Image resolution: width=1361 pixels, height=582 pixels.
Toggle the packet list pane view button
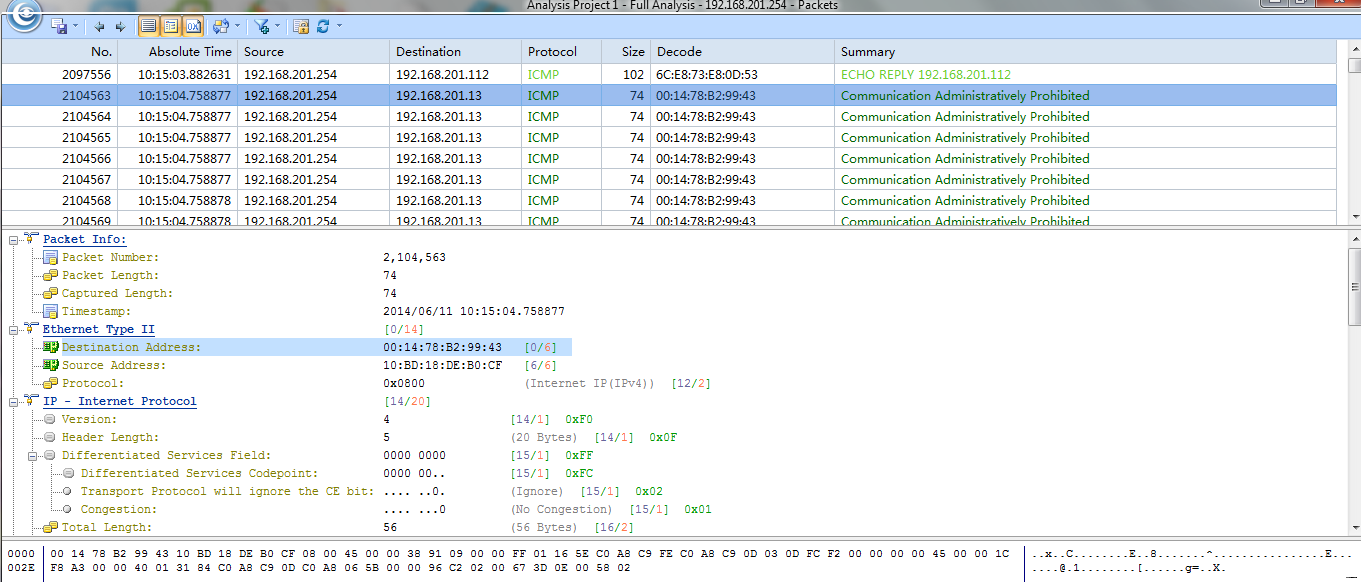[148, 26]
